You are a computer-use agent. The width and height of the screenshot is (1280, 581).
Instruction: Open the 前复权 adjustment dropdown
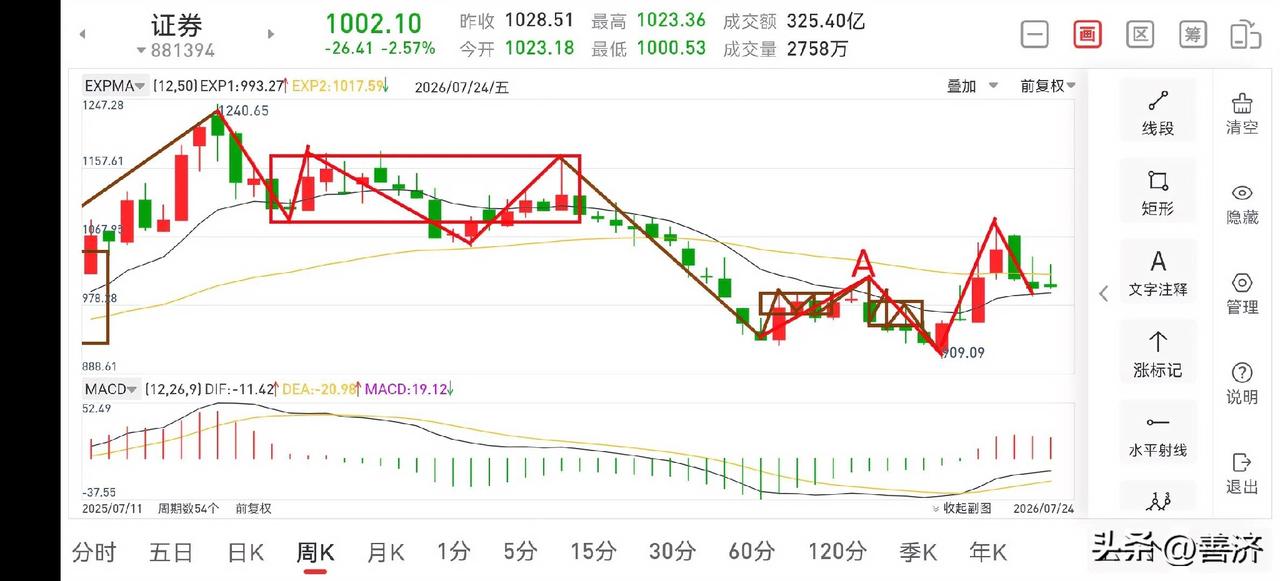[1048, 86]
